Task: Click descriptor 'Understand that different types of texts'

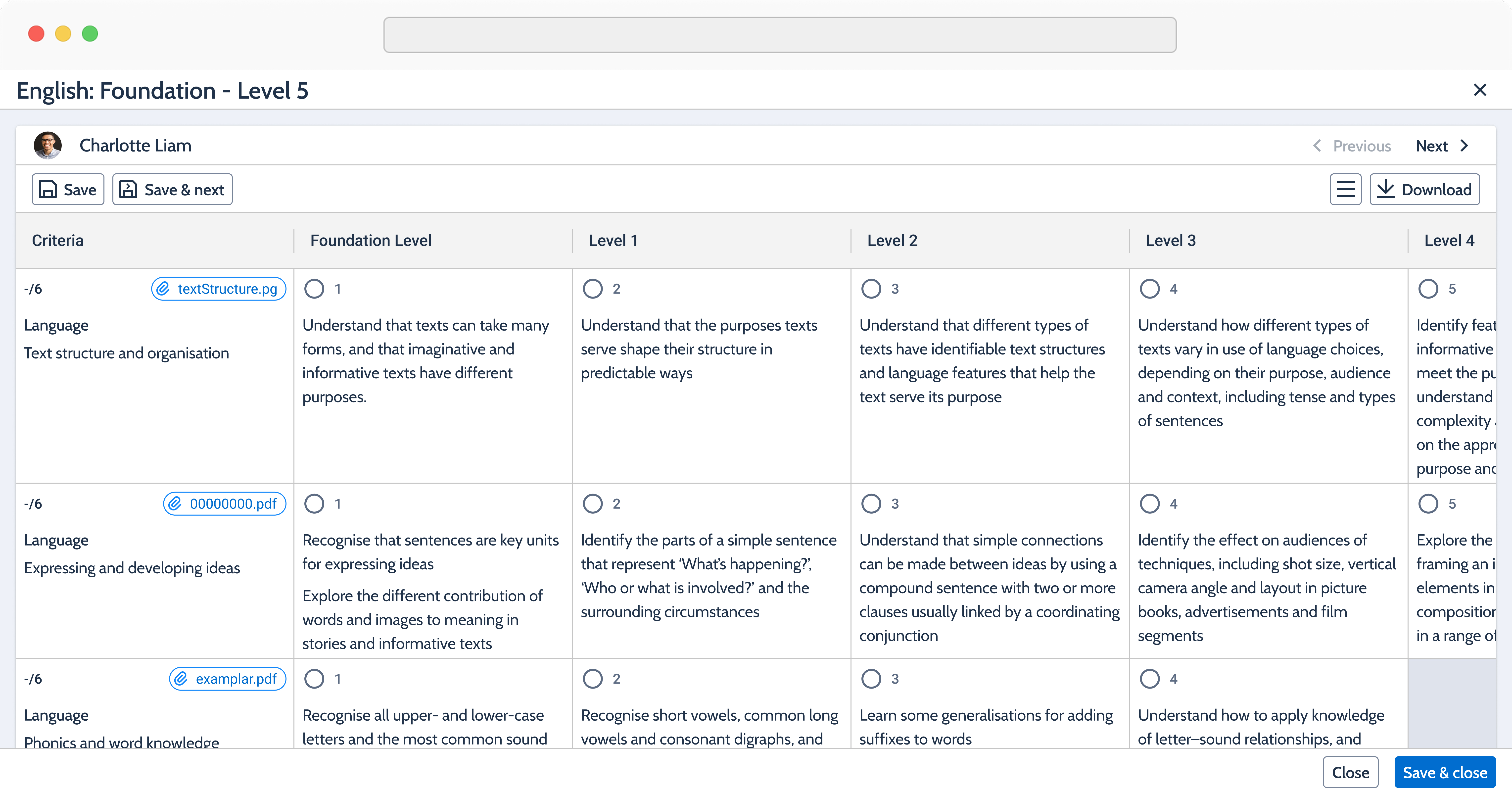Action: pos(982,361)
